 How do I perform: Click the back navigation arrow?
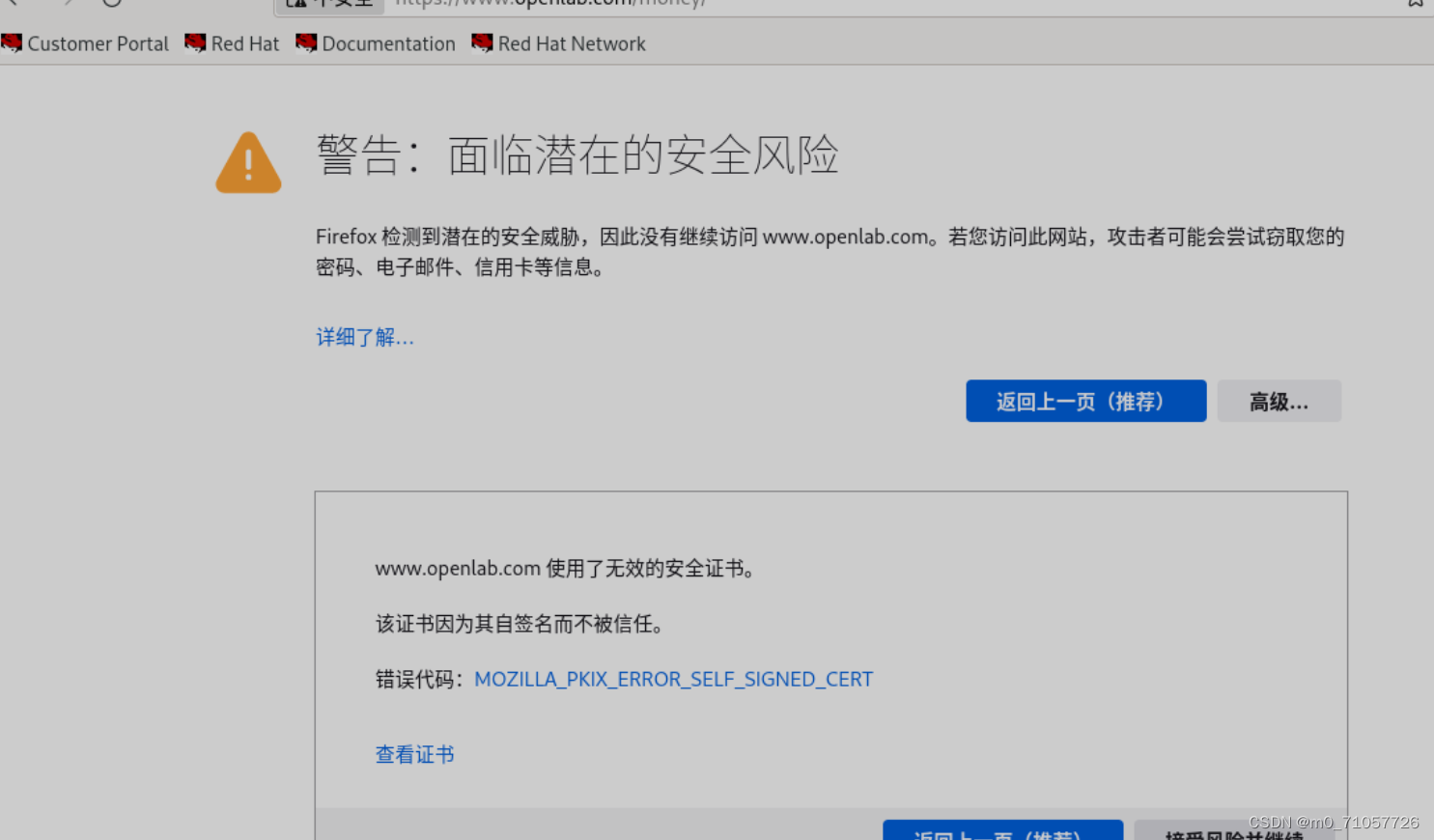(13, 4)
